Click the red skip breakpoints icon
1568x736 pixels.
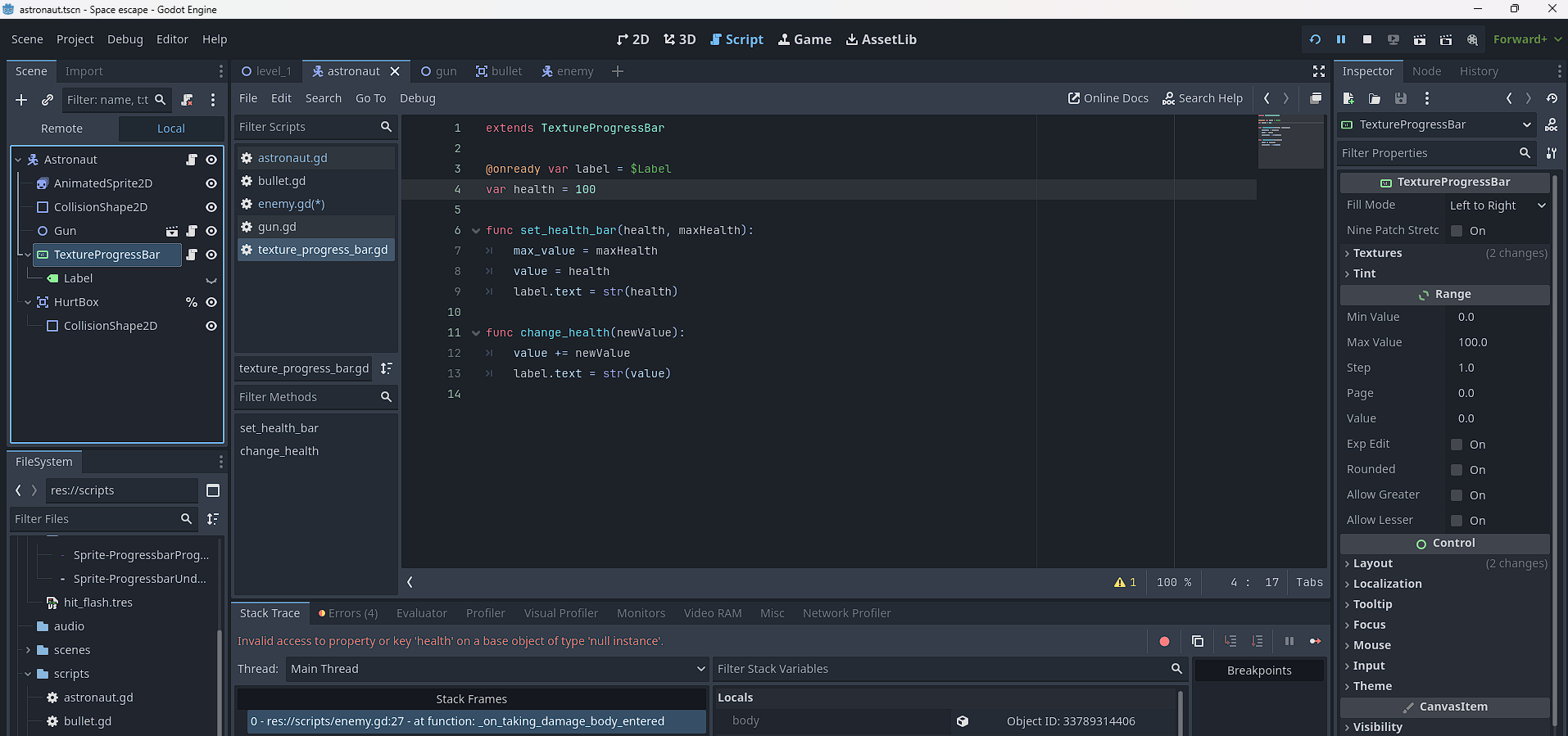coord(1164,641)
